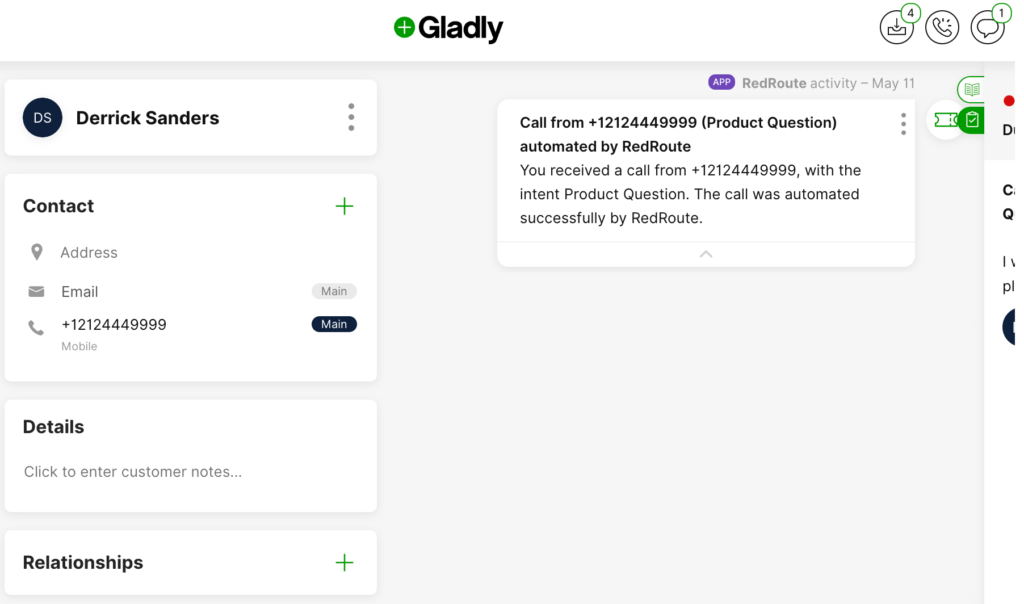Add a new contact detail with plus

tap(344, 206)
